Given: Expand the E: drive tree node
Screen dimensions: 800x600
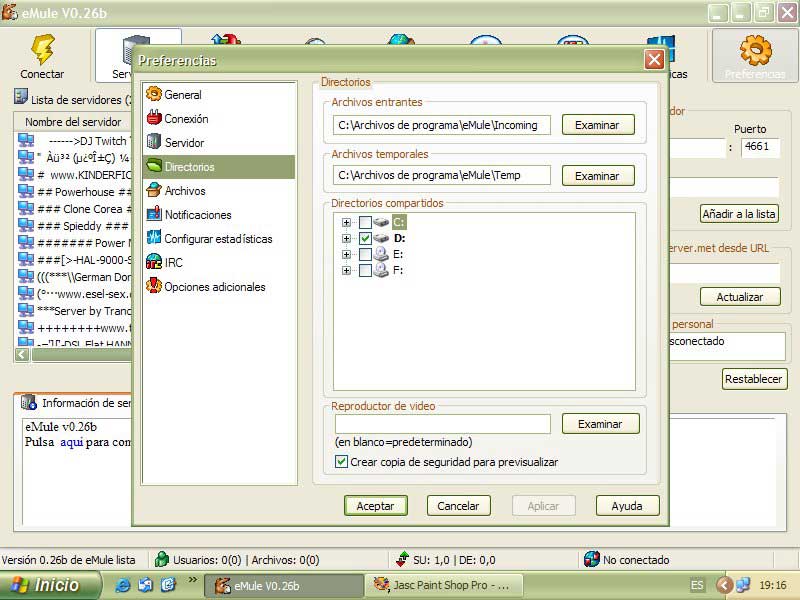Looking at the screenshot, I should coord(346,254).
